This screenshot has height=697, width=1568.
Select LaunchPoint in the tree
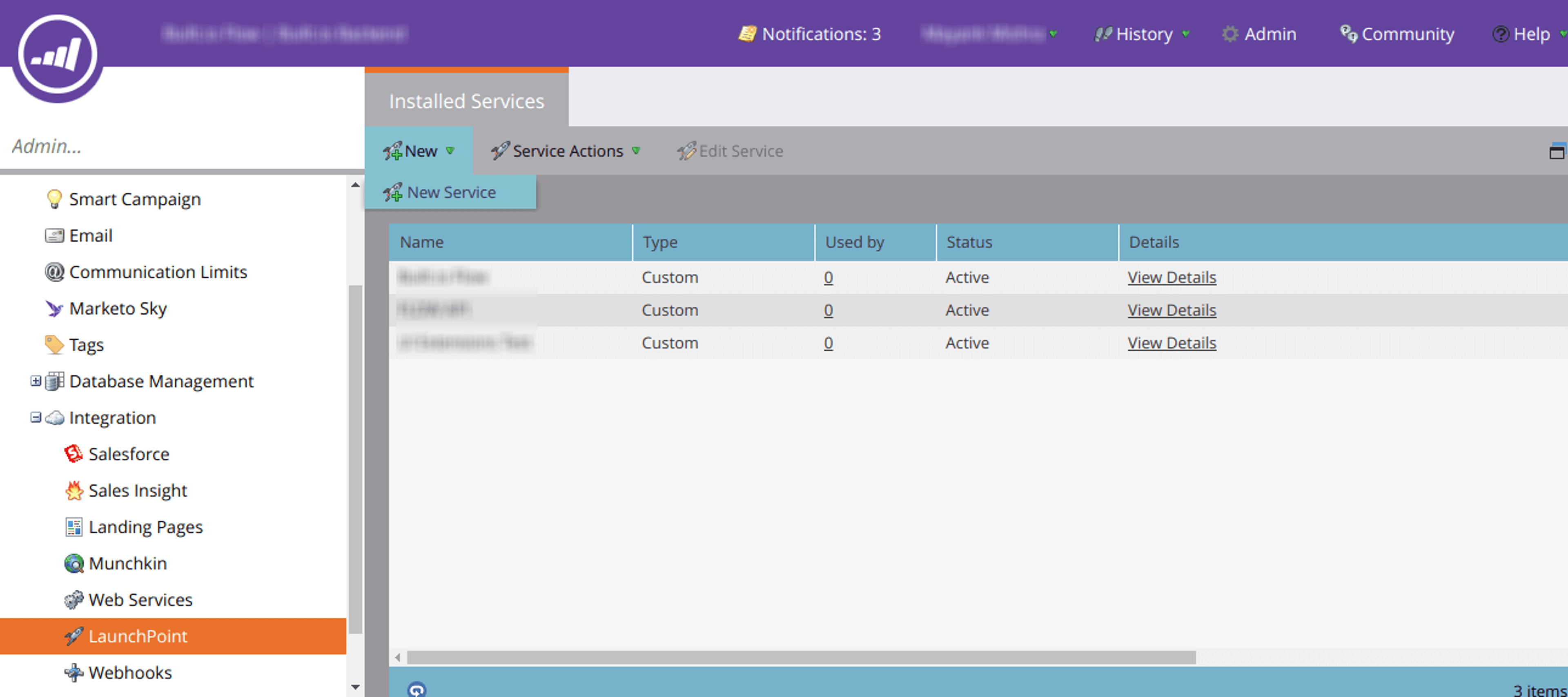point(173,636)
